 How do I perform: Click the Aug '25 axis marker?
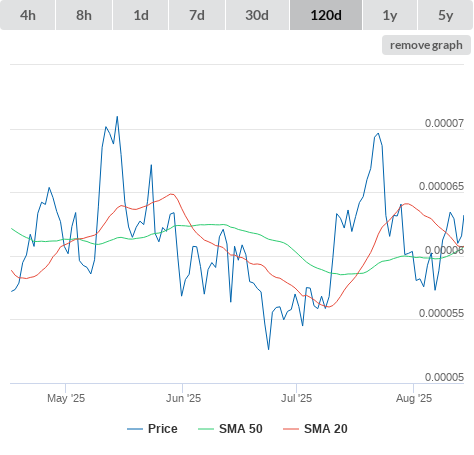coord(414,398)
